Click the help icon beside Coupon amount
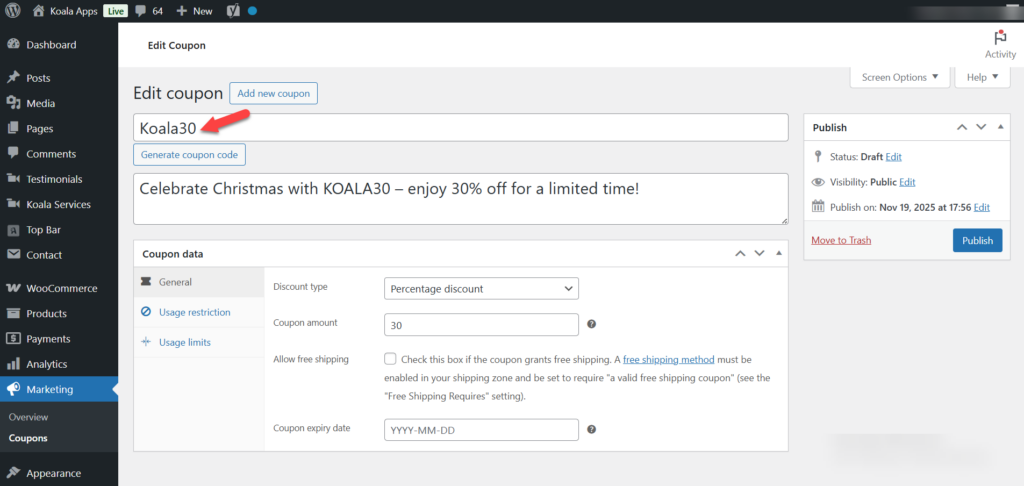Screen dimensions: 1024x486 pyautogui.click(x=592, y=325)
